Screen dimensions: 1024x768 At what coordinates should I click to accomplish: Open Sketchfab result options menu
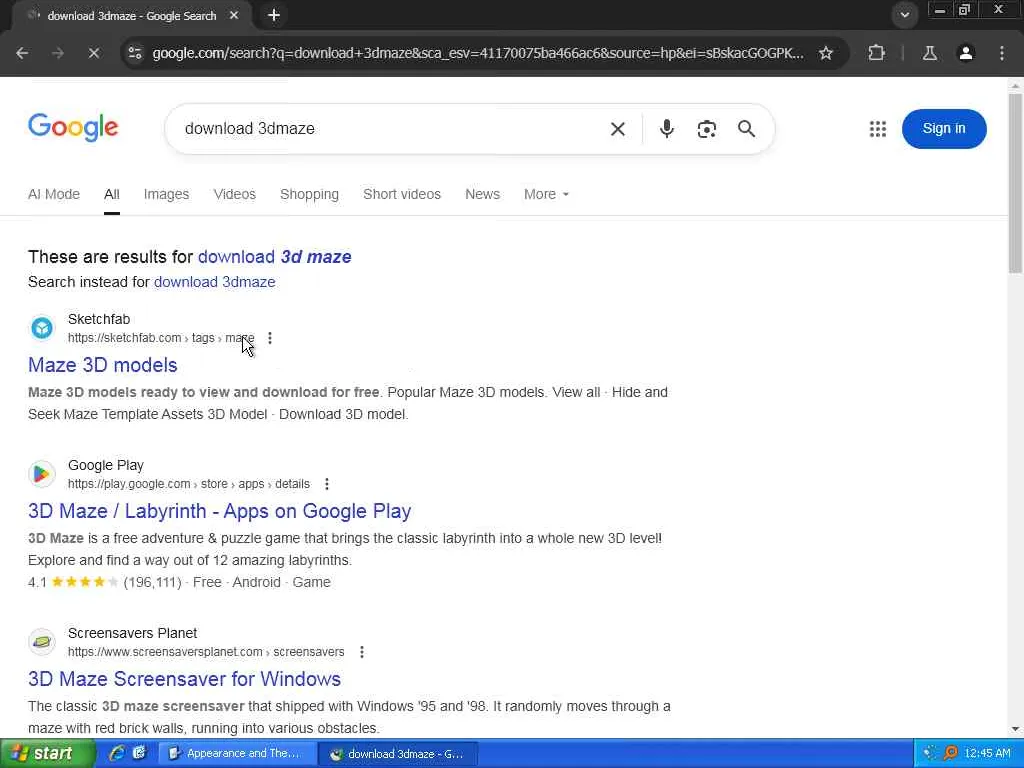pos(270,338)
